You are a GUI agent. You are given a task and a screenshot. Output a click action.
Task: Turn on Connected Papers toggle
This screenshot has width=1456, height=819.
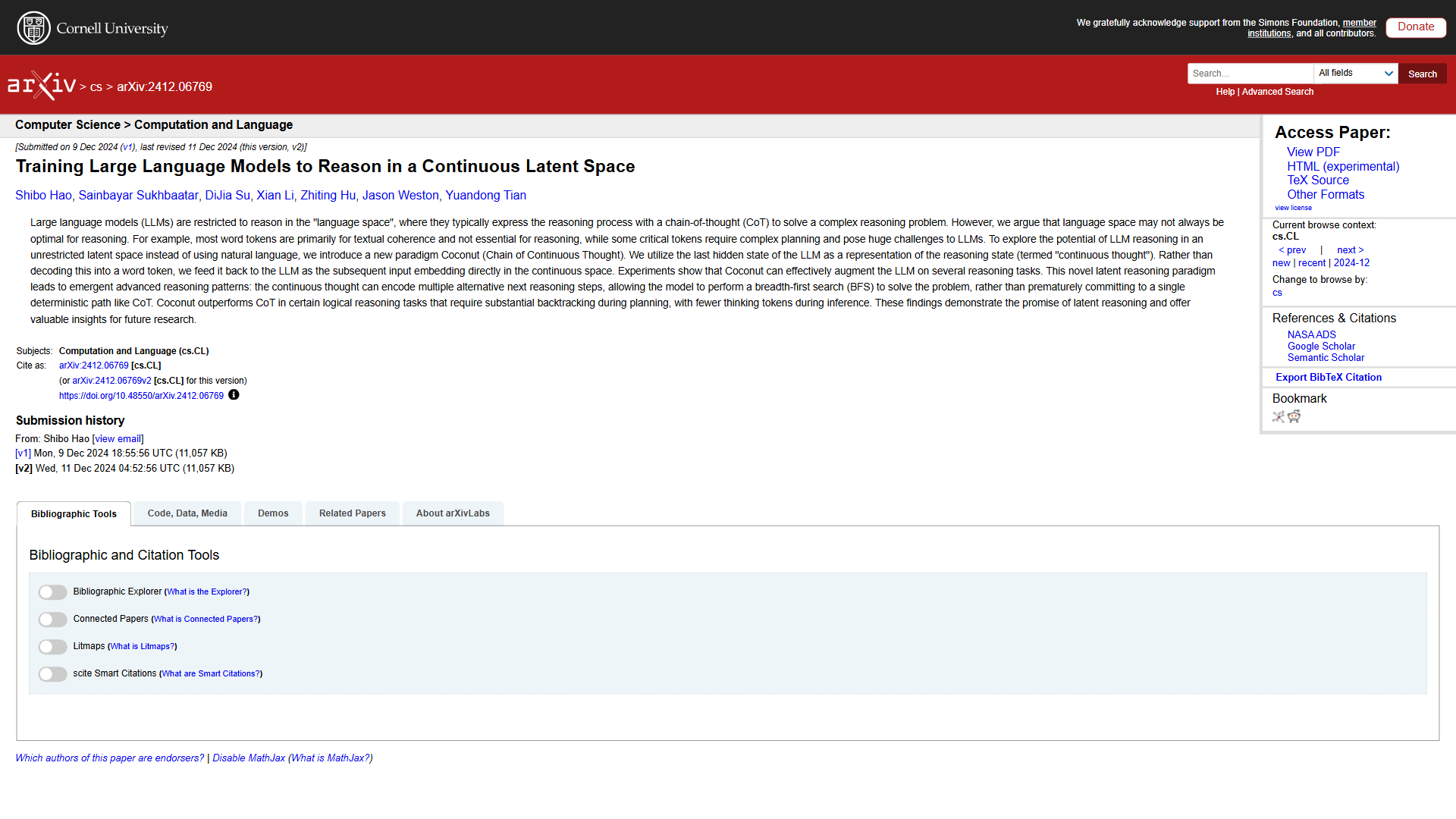53,620
